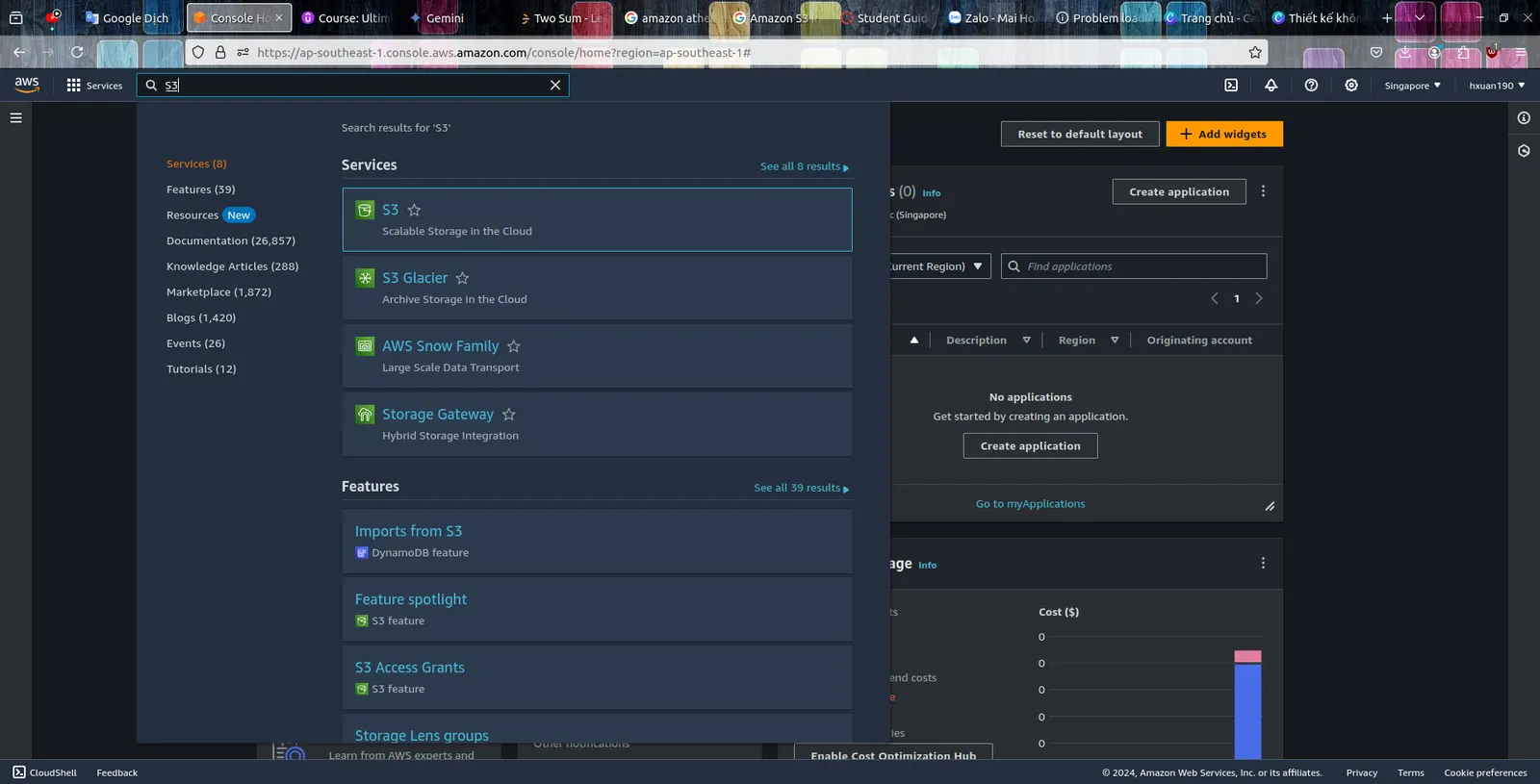Open applications widget three-dot menu
Image resolution: width=1540 pixels, height=784 pixels.
coord(1263,191)
